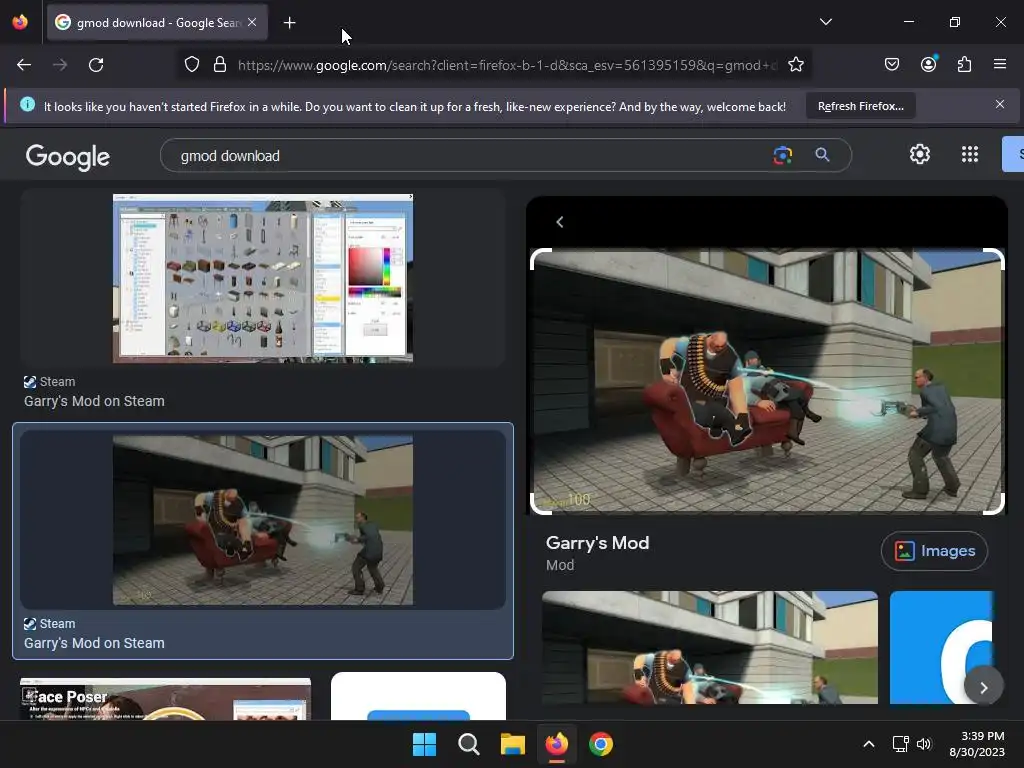The height and width of the screenshot is (768, 1024).
Task: Open the Face Poser image result
Action: [165, 699]
